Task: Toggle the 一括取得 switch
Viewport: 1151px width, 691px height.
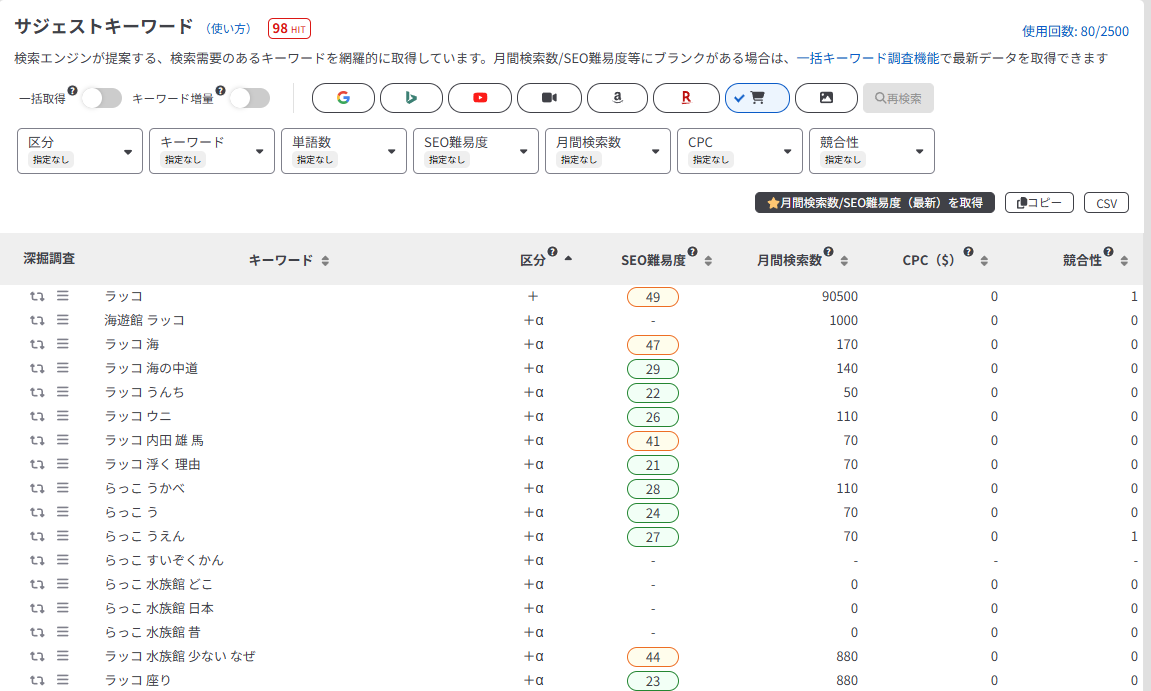Action: click(x=100, y=98)
